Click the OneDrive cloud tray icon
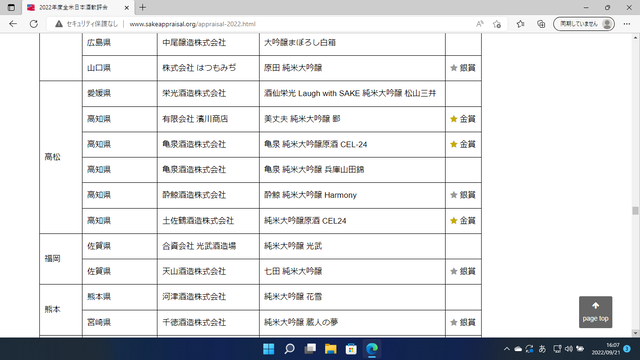 click(518, 349)
